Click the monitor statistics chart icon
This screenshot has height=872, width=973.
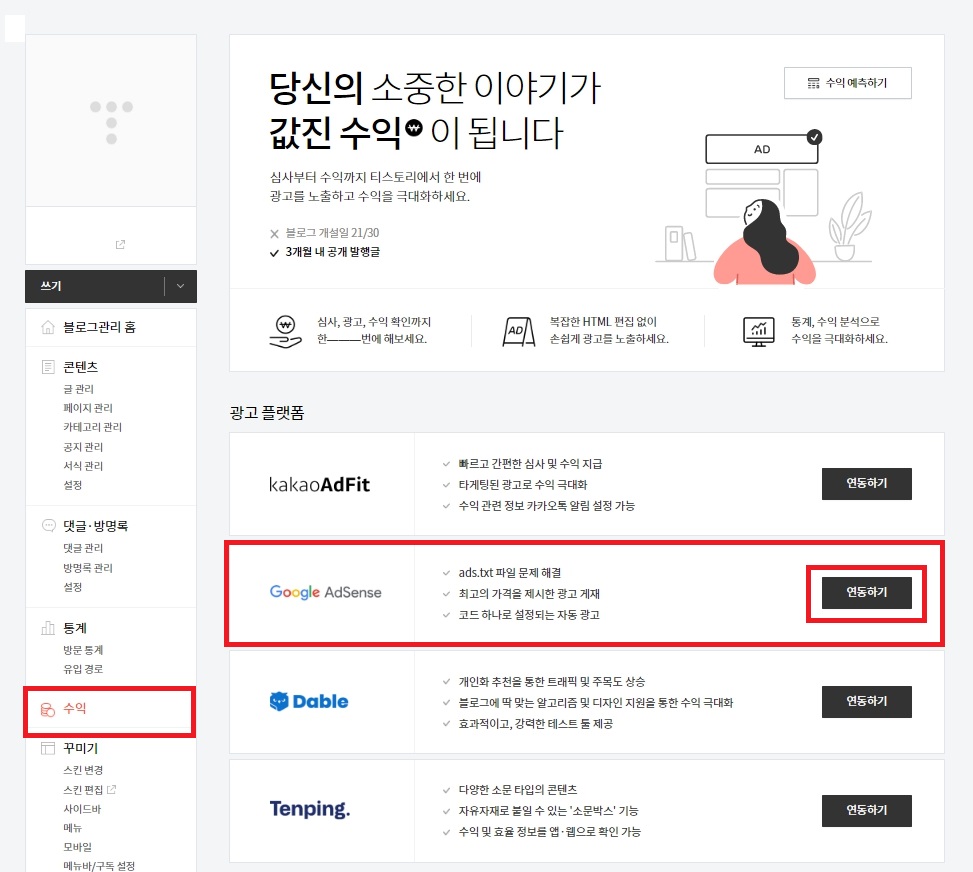click(758, 331)
